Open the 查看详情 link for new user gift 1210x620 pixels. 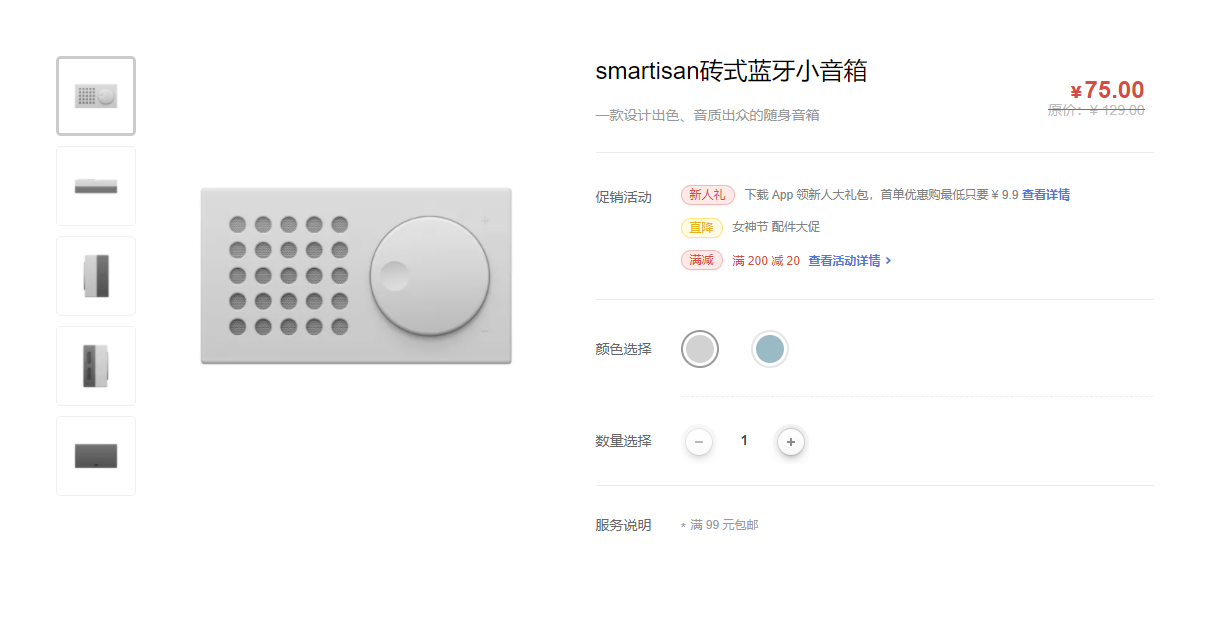[x=1046, y=195]
